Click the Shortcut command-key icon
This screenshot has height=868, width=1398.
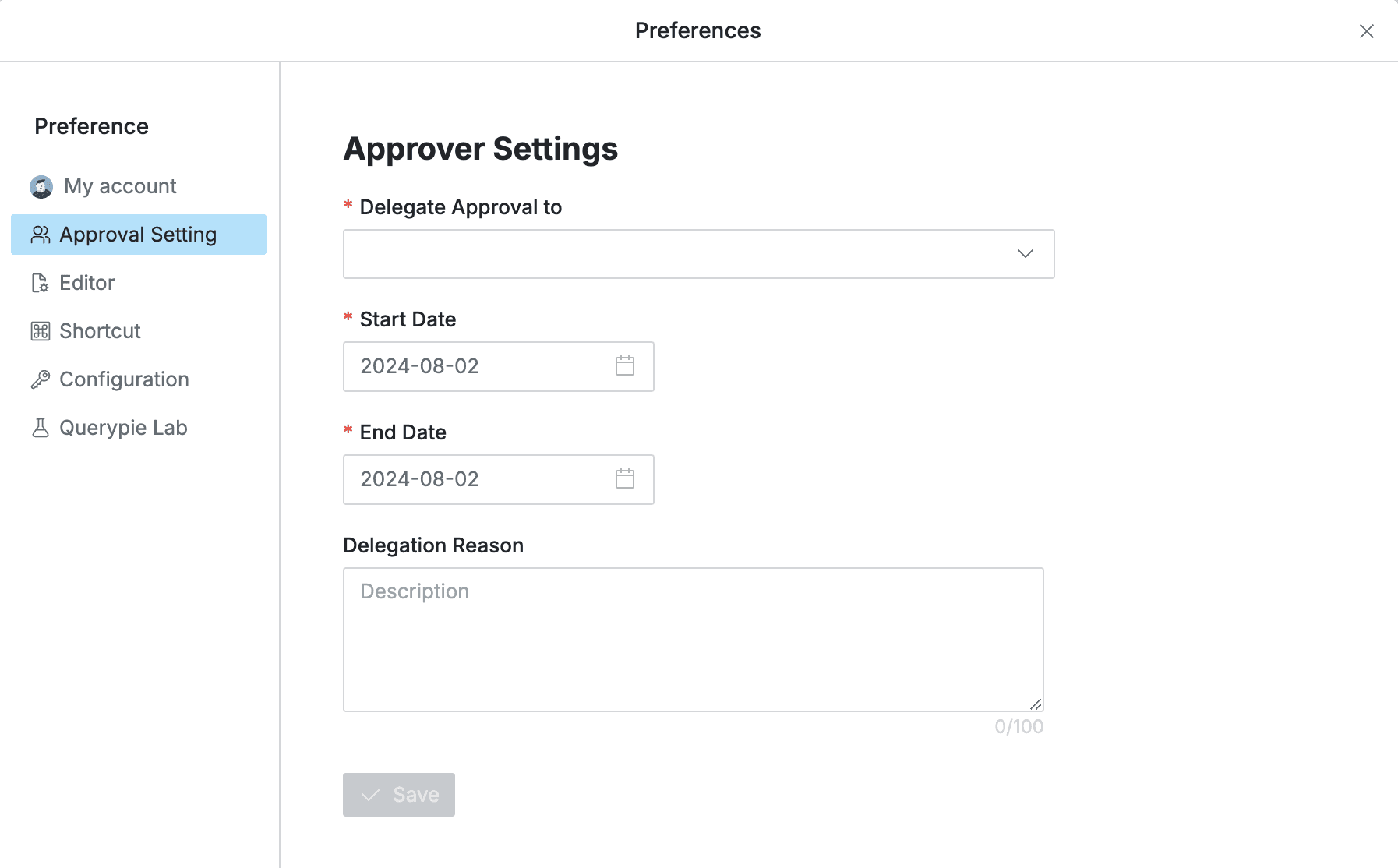[41, 331]
